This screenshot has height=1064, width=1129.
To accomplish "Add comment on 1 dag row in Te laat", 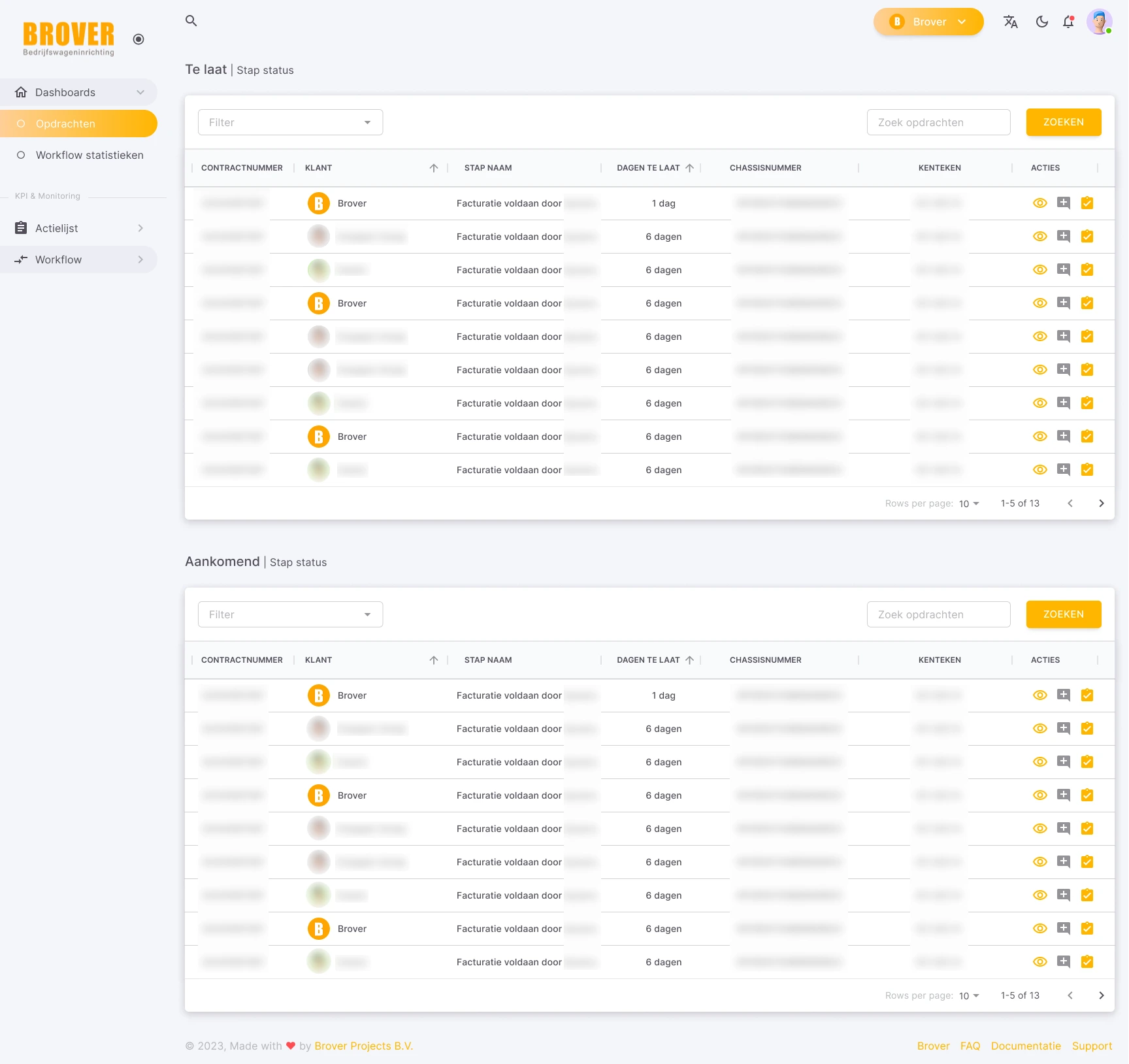I will tap(1064, 203).
